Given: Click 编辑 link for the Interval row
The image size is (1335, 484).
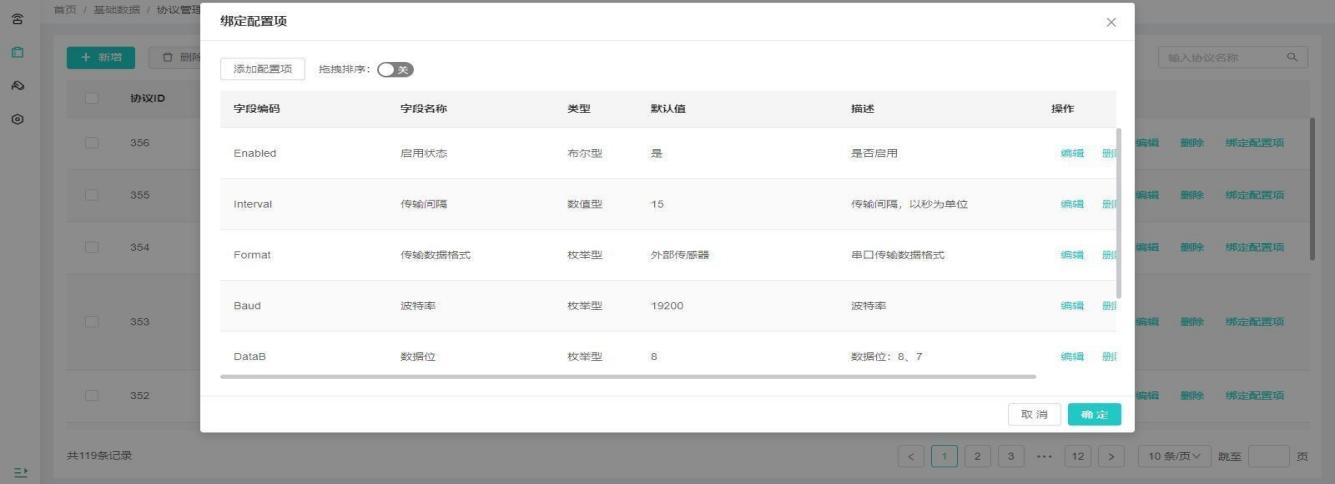Looking at the screenshot, I should click(1072, 204).
